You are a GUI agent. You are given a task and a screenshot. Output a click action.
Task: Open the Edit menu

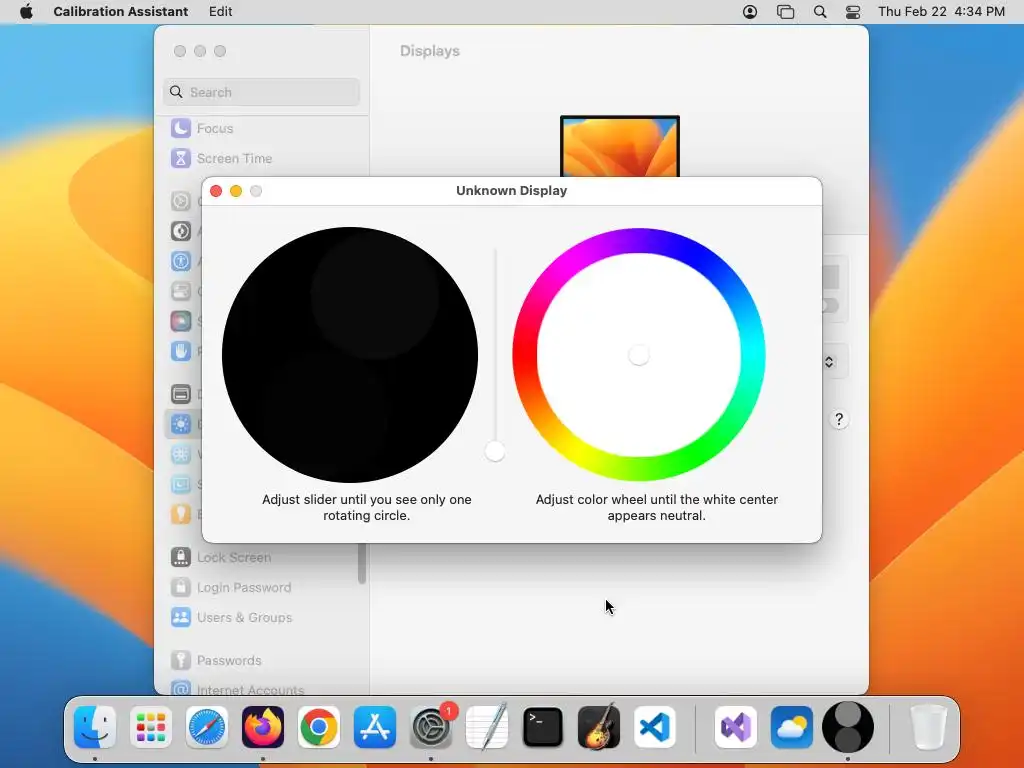pyautogui.click(x=221, y=11)
